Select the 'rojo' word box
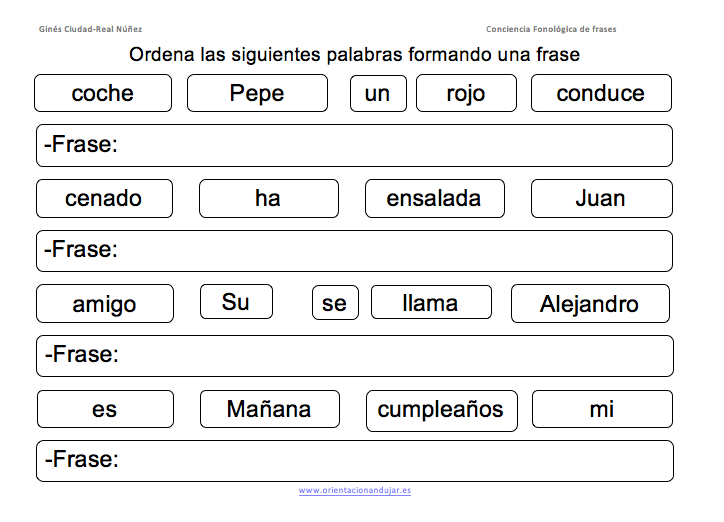The image size is (724, 522). pos(466,93)
